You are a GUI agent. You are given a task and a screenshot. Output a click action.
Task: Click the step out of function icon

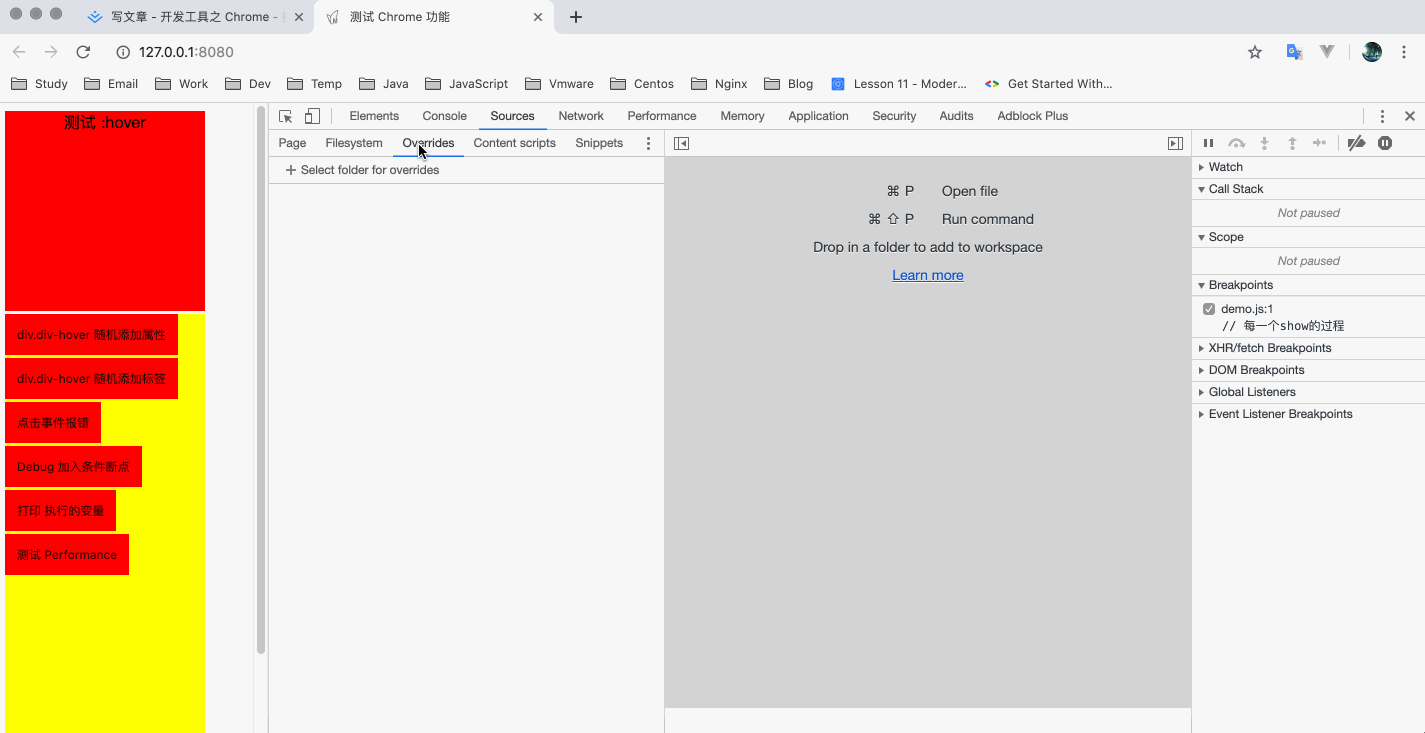[x=1292, y=143]
